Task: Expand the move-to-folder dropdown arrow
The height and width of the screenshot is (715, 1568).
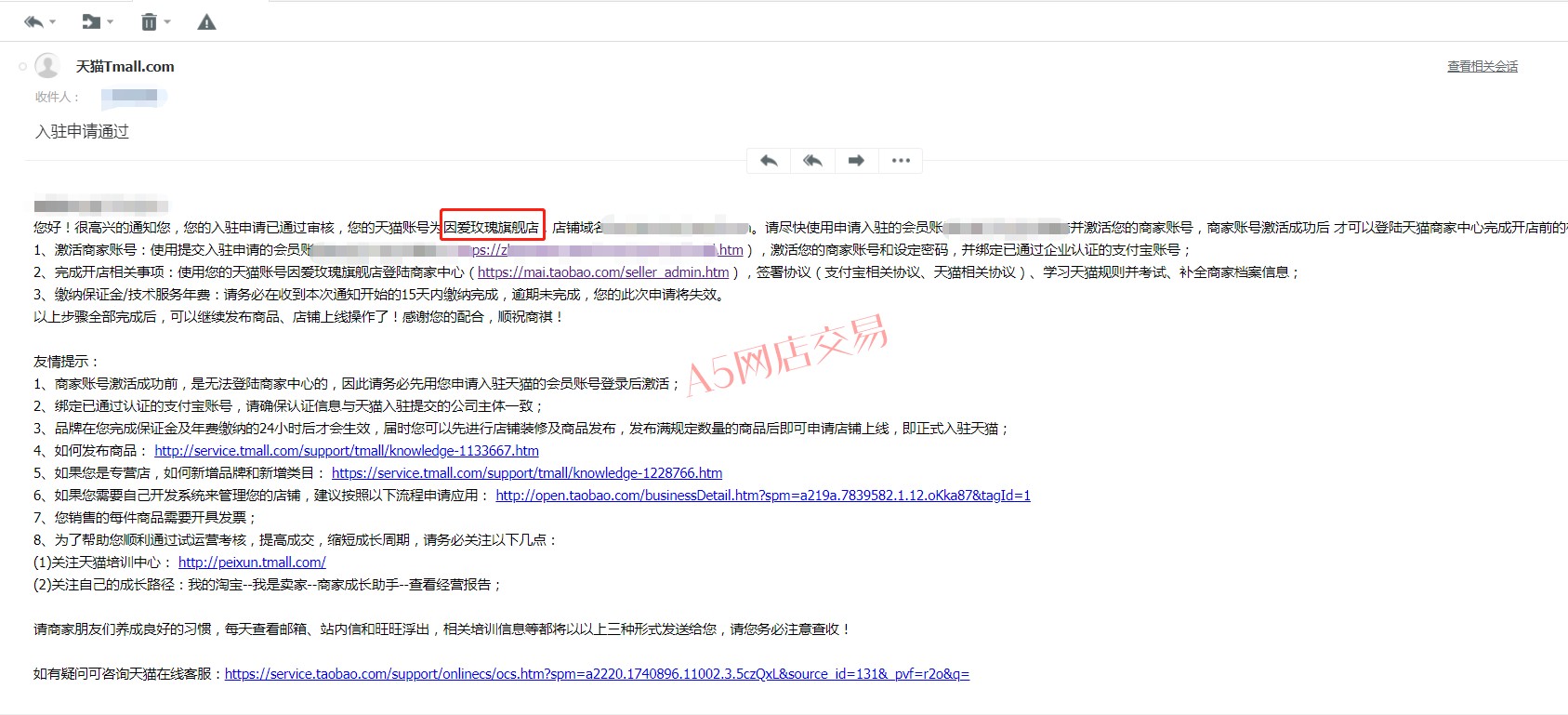Action: point(111,22)
